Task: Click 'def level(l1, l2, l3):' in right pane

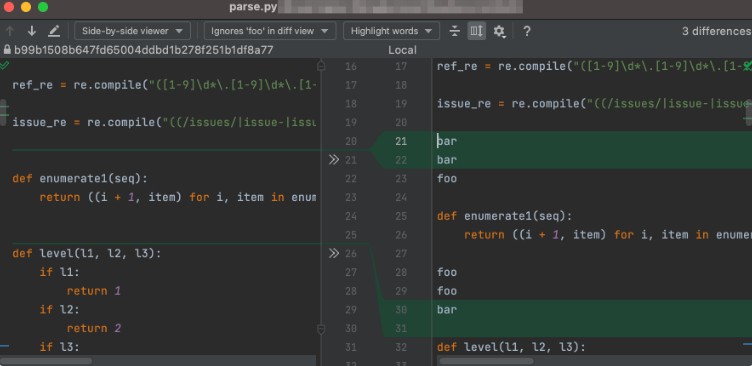Action: coord(511,347)
